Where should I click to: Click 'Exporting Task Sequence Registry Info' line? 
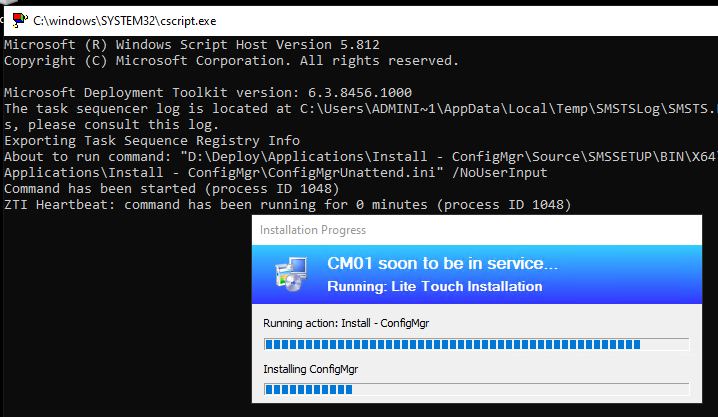[x=152, y=141]
